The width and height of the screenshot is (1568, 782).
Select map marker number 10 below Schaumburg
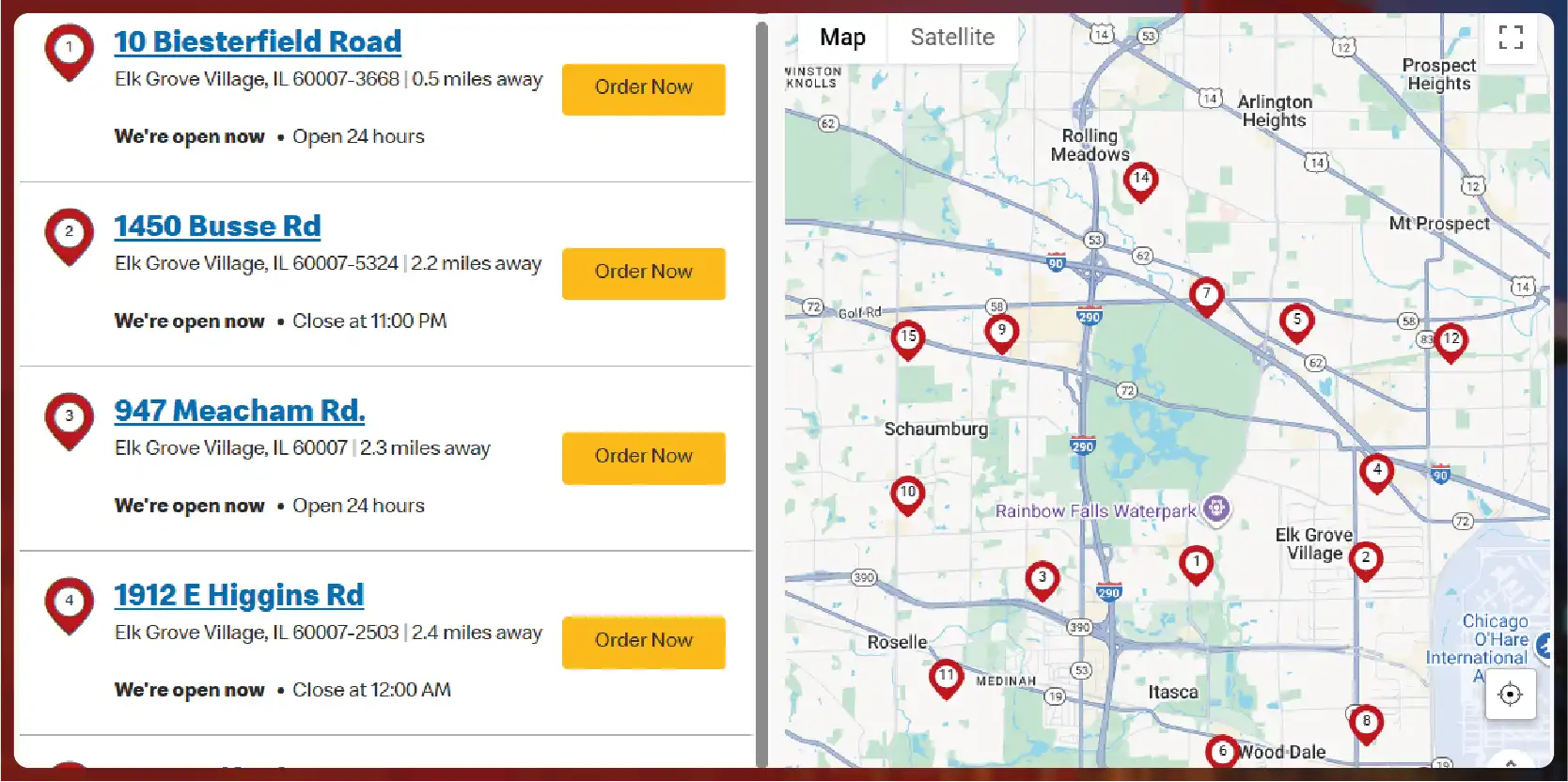point(907,494)
